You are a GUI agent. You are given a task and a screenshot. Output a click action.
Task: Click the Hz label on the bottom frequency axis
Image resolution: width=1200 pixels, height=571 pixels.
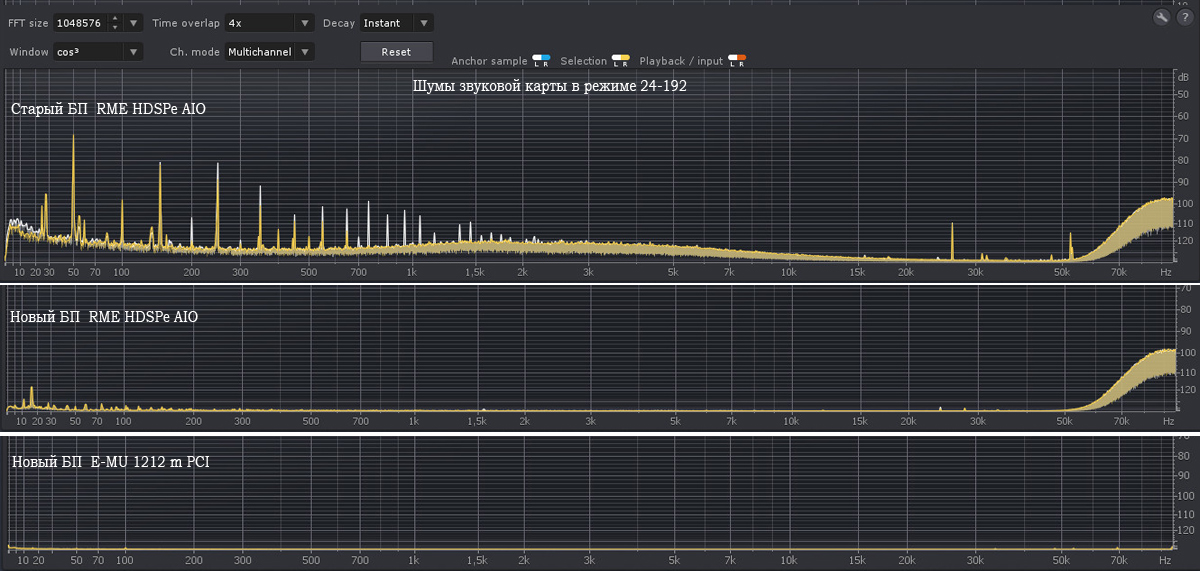pyautogui.click(x=1166, y=562)
